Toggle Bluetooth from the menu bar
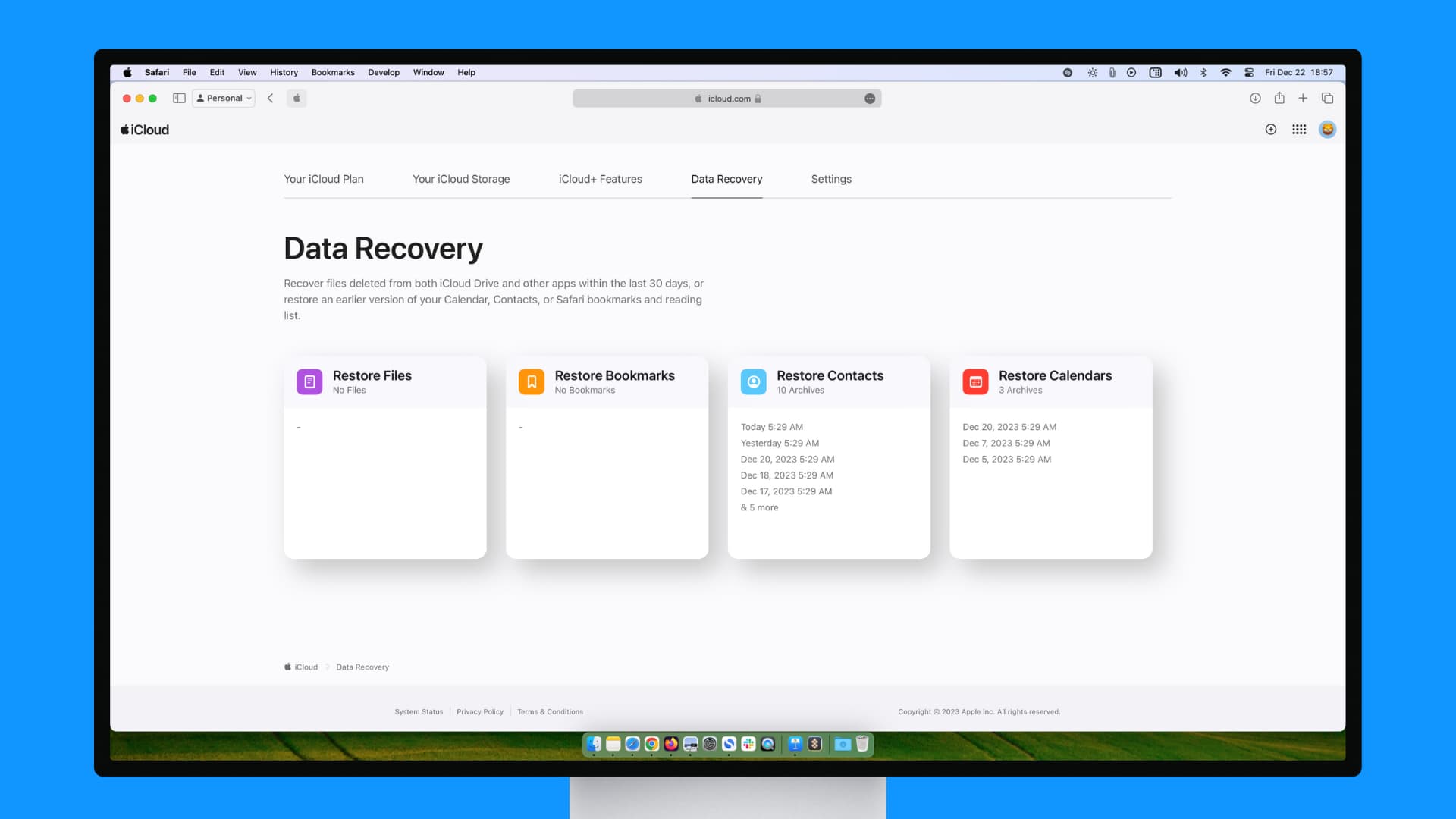The height and width of the screenshot is (819, 1456). pyautogui.click(x=1203, y=72)
